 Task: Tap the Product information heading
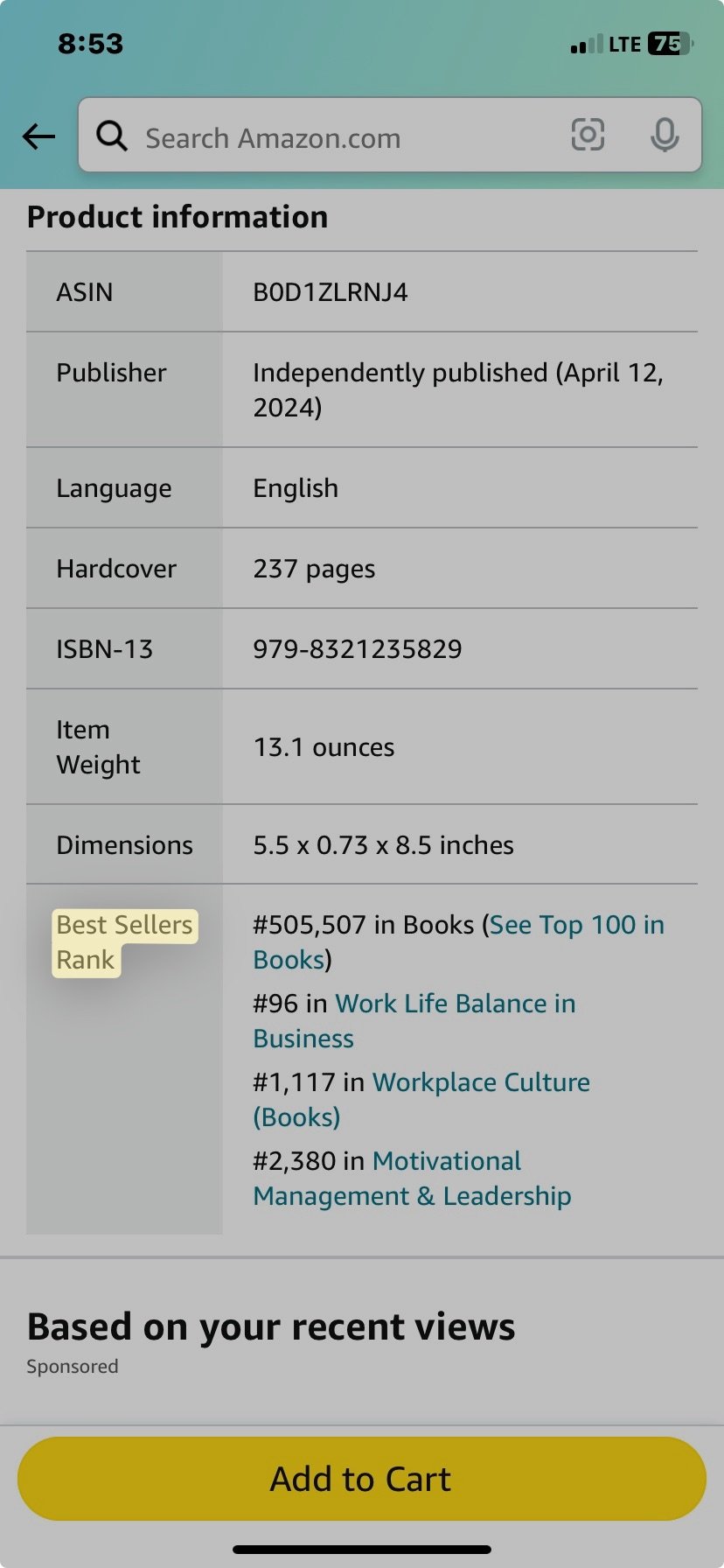coord(178,217)
